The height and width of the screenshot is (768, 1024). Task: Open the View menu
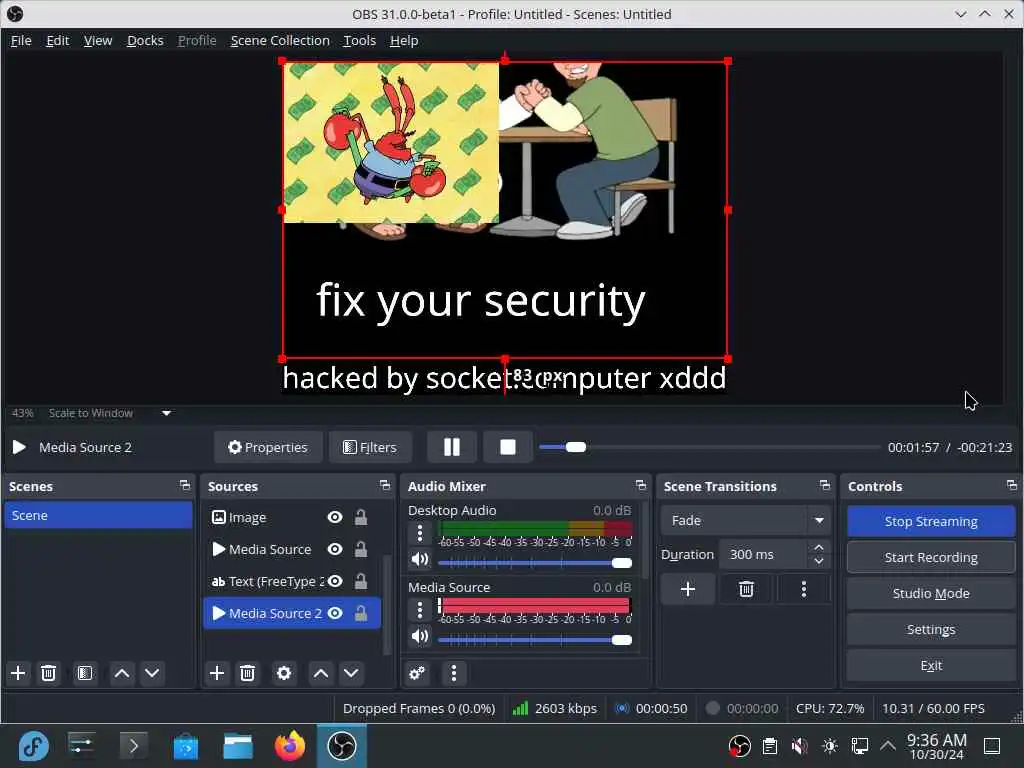click(x=98, y=40)
